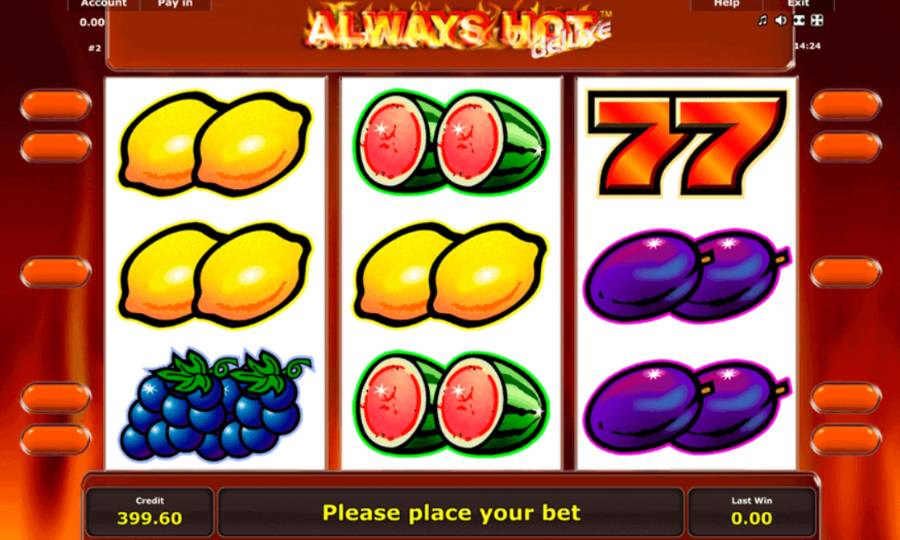Toggle the background music note icon
Viewport: 900px width, 540px height.
pos(762,21)
